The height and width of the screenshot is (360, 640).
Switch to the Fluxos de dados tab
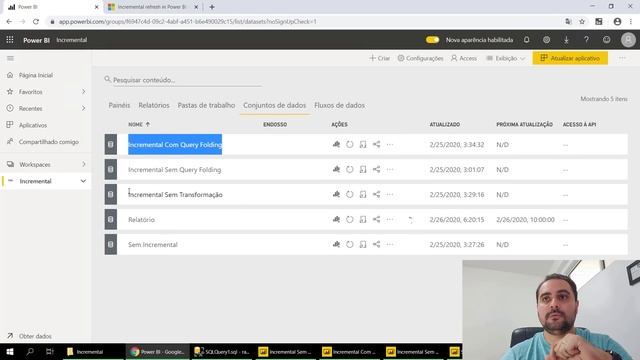[x=340, y=105]
